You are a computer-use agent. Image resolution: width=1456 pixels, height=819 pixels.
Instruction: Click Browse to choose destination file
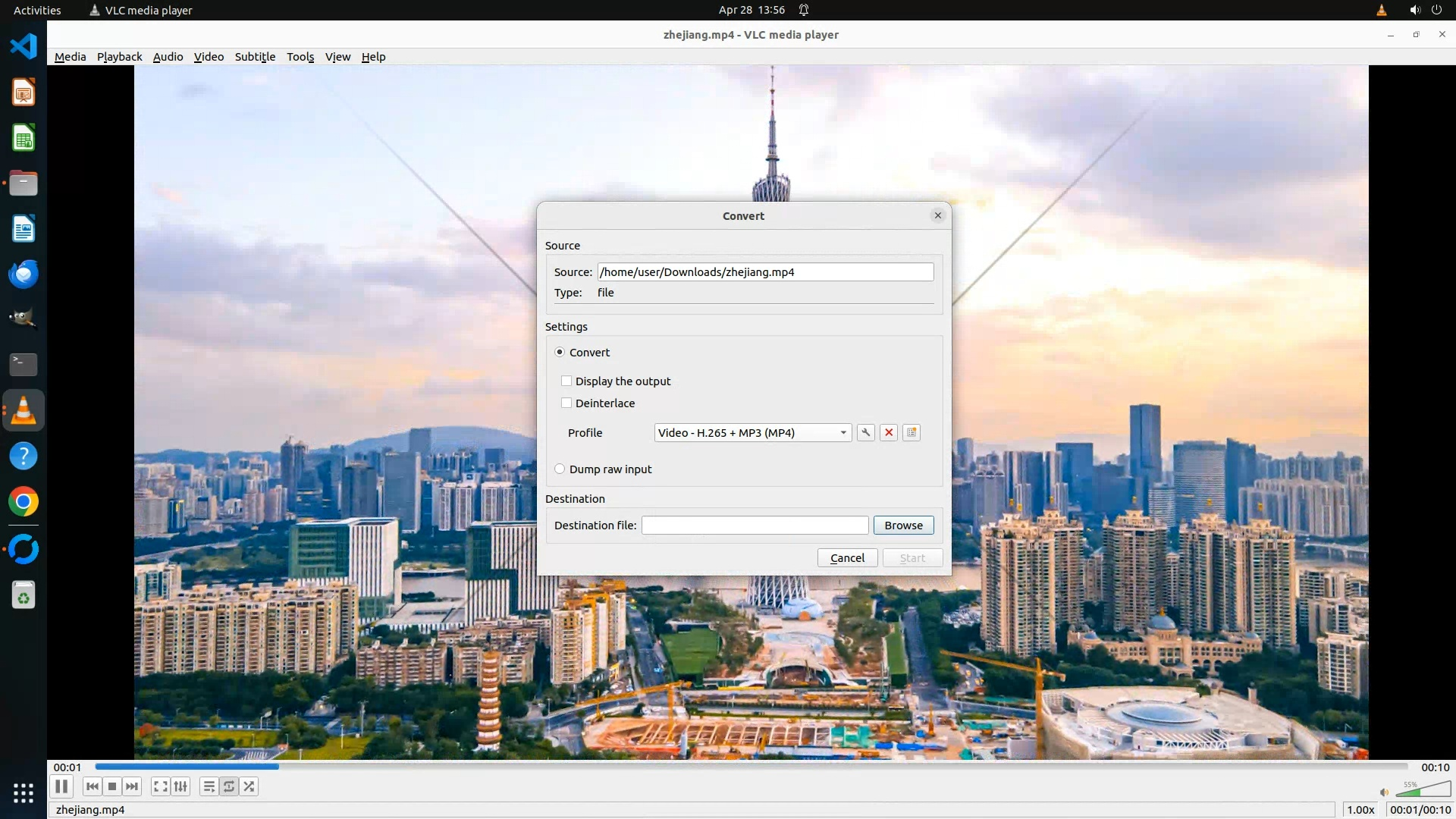point(903,525)
